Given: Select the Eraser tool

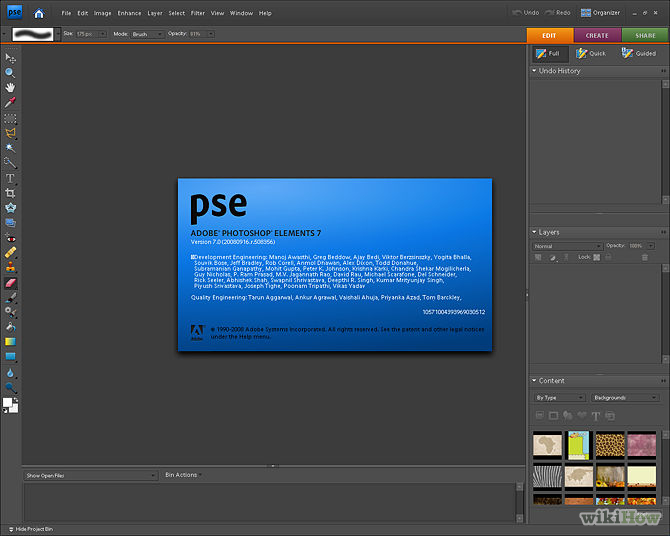Looking at the screenshot, I should click(x=10, y=283).
